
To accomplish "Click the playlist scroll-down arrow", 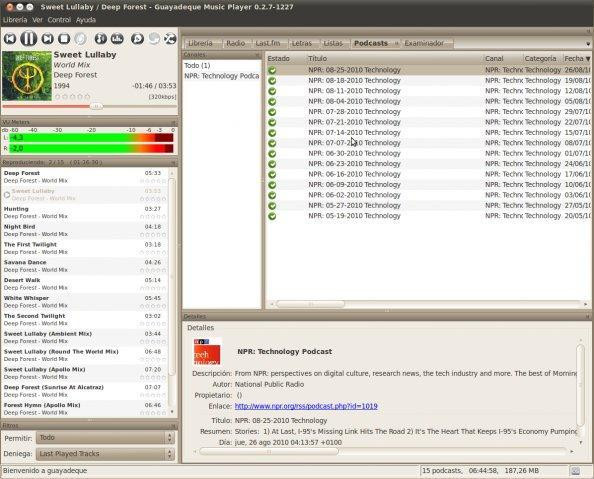I will click(x=172, y=412).
